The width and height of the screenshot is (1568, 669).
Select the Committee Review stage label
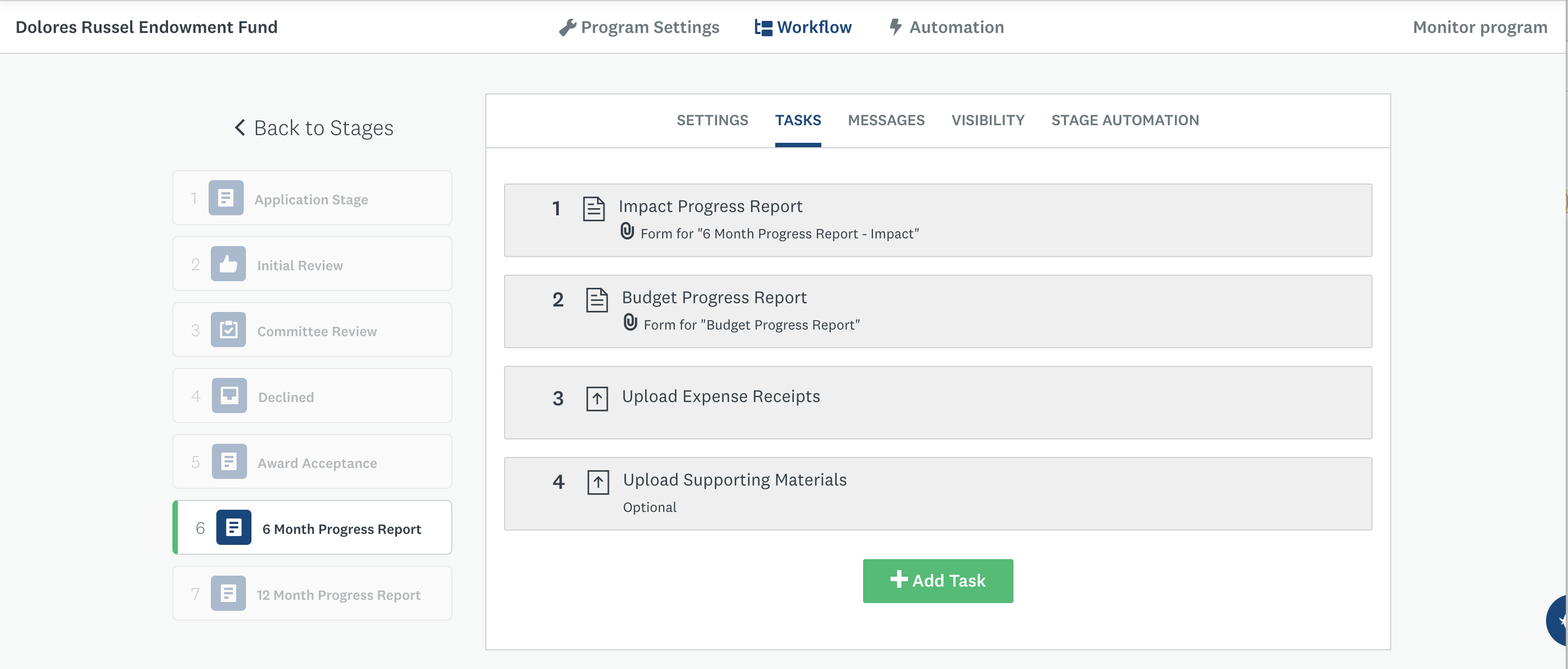(317, 331)
